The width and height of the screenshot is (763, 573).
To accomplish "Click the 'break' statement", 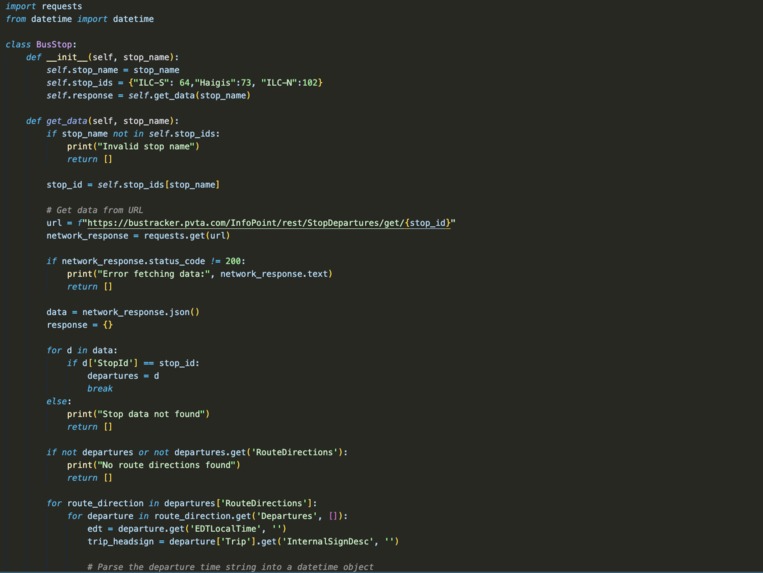I will [100, 389].
